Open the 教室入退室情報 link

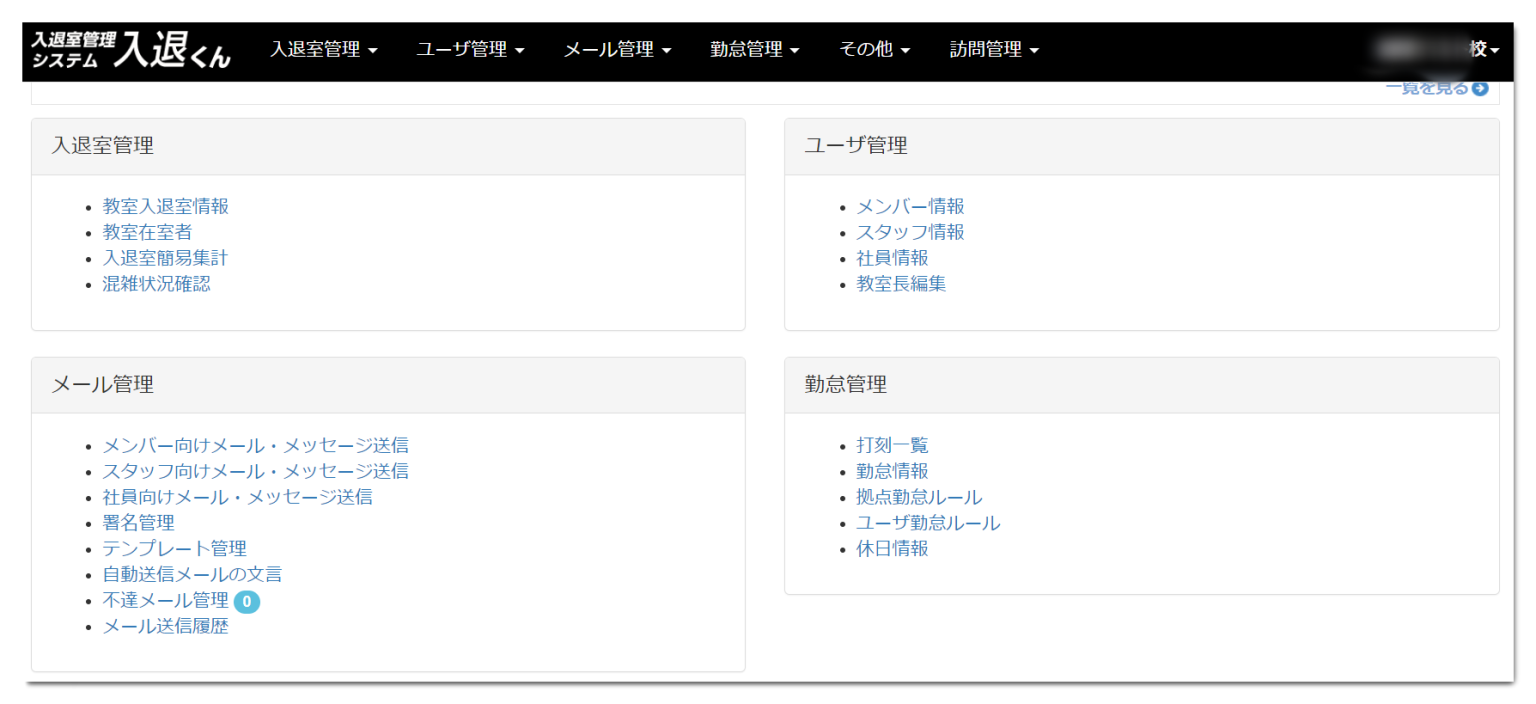(x=165, y=206)
